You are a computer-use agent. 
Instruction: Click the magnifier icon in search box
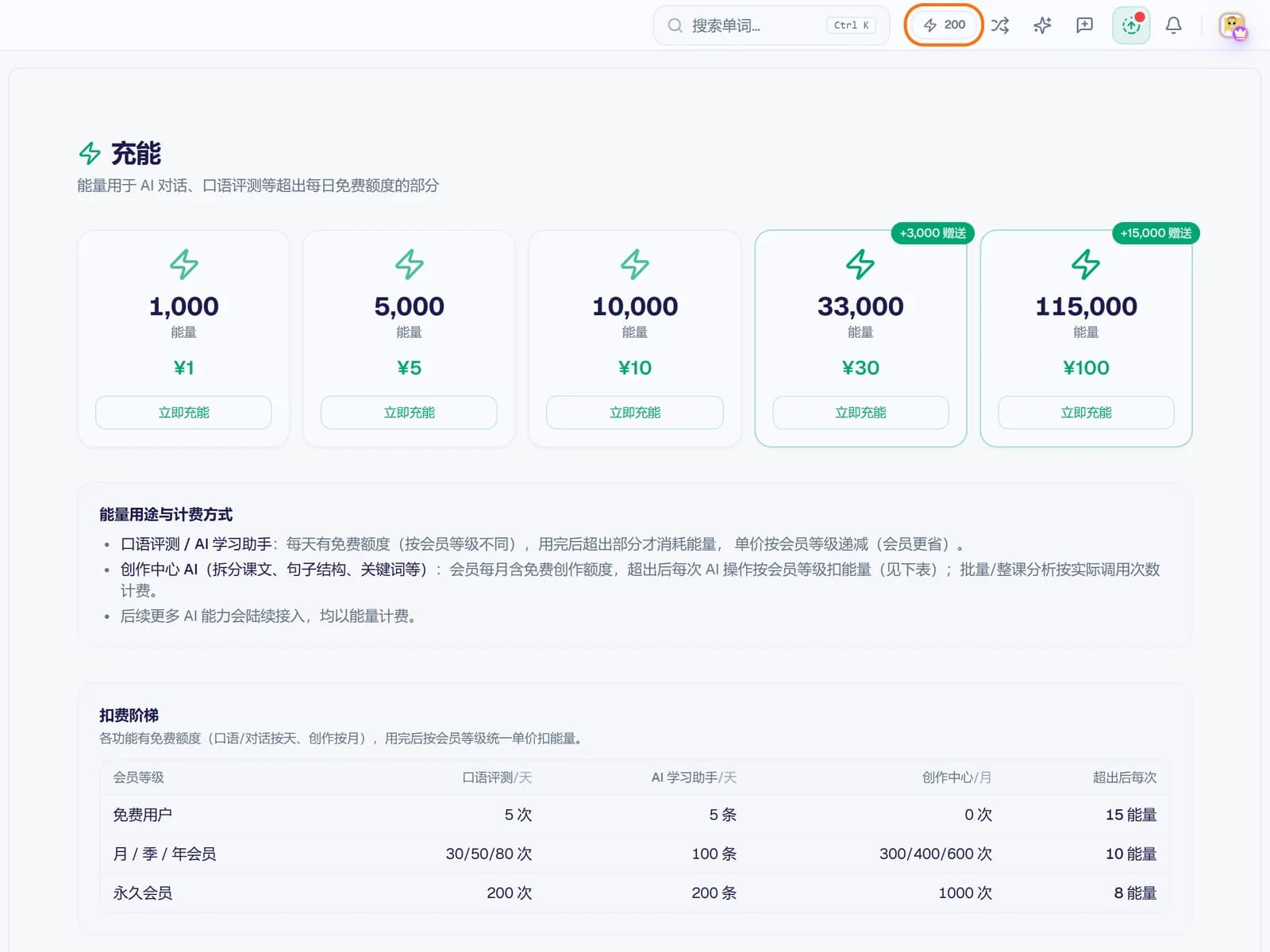(x=675, y=25)
